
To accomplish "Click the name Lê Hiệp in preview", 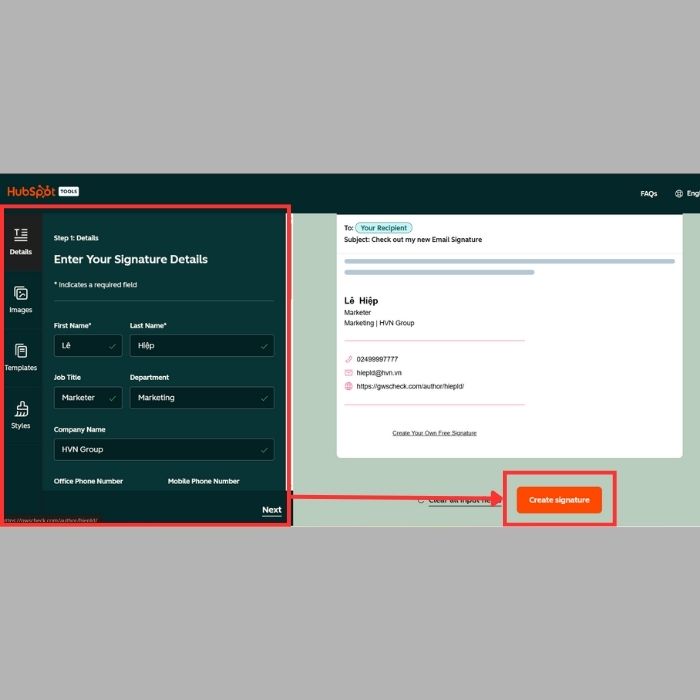I will 361,300.
